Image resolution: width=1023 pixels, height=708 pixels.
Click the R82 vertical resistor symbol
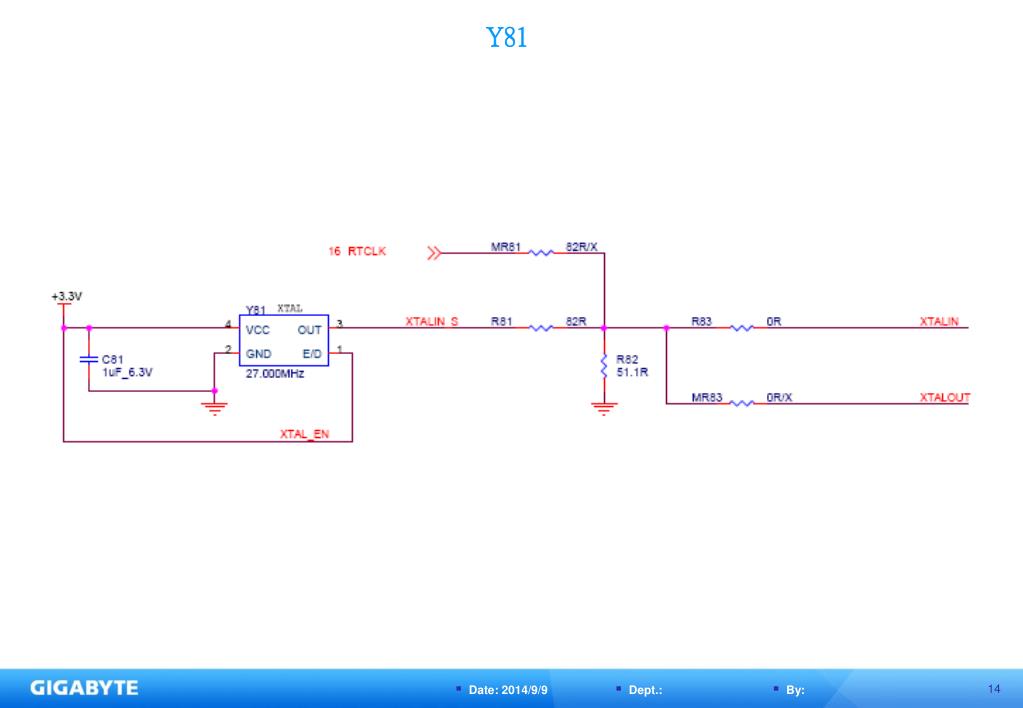[x=604, y=366]
